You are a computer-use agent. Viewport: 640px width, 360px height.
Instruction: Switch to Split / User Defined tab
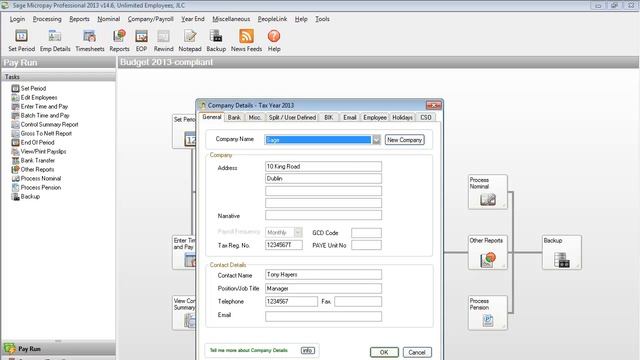pos(292,117)
